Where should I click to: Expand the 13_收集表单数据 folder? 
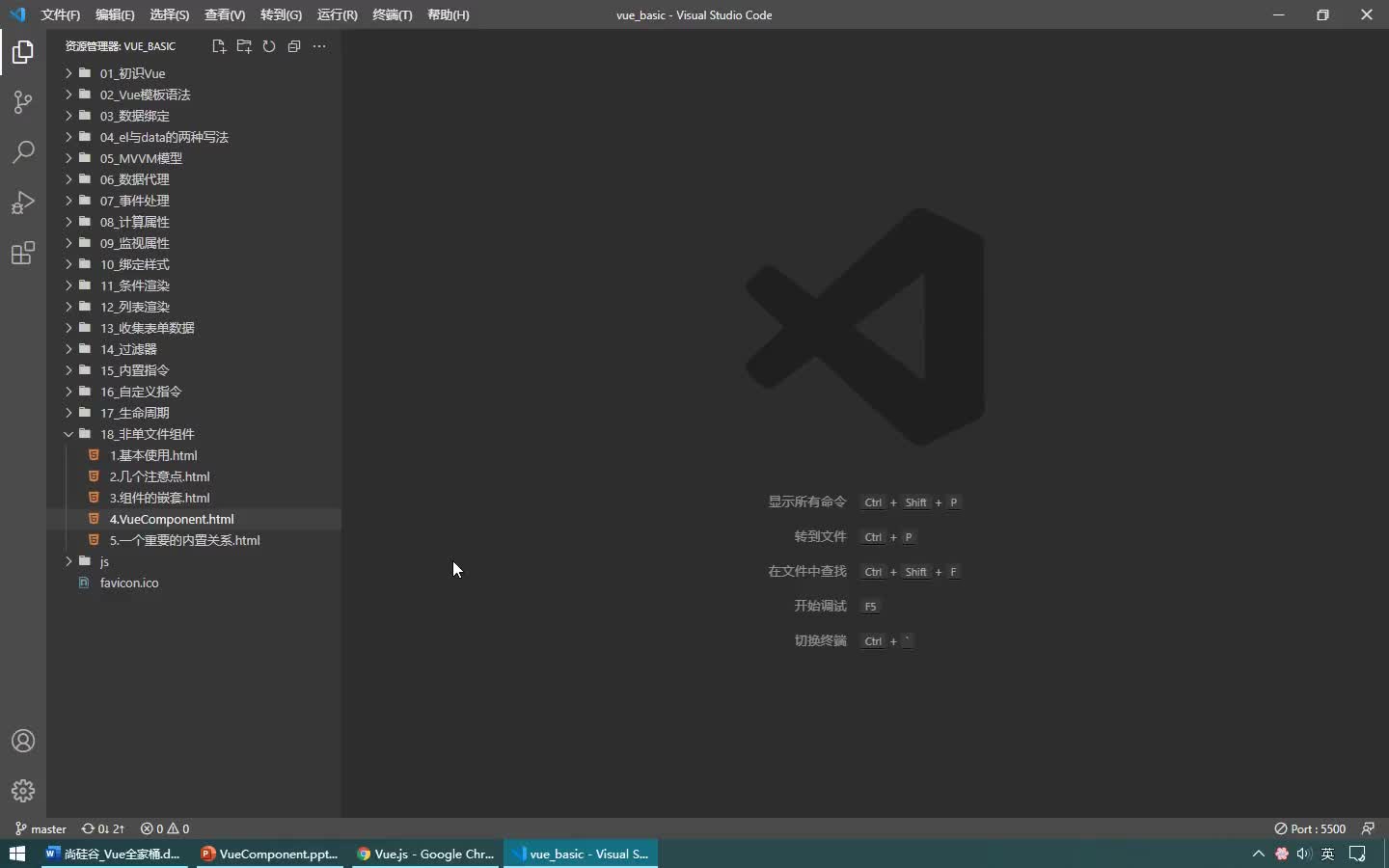point(194,328)
